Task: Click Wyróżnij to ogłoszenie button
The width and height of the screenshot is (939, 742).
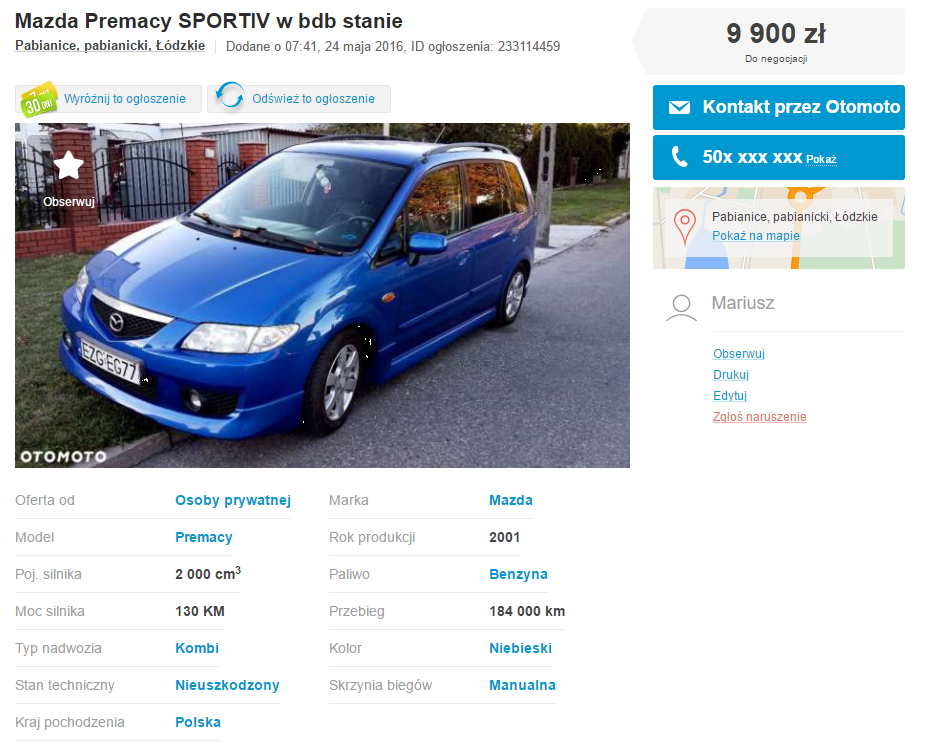Action: coord(108,99)
